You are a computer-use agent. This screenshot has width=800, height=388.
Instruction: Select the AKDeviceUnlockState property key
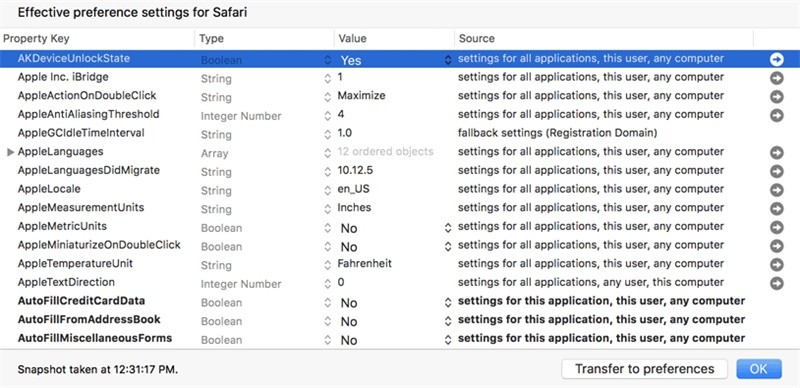pyautogui.click(x=73, y=58)
